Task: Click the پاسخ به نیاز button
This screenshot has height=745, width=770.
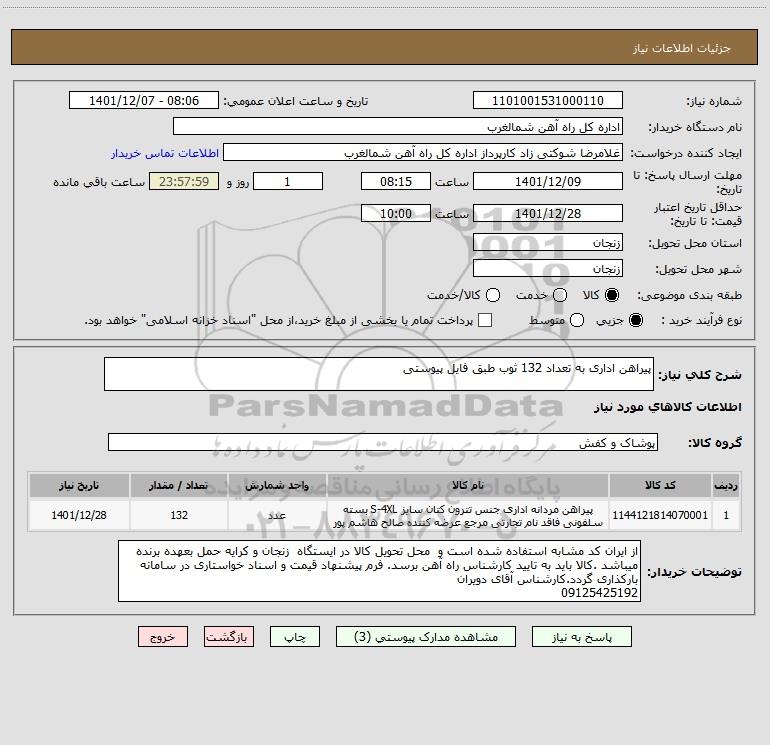Action: click(581, 637)
